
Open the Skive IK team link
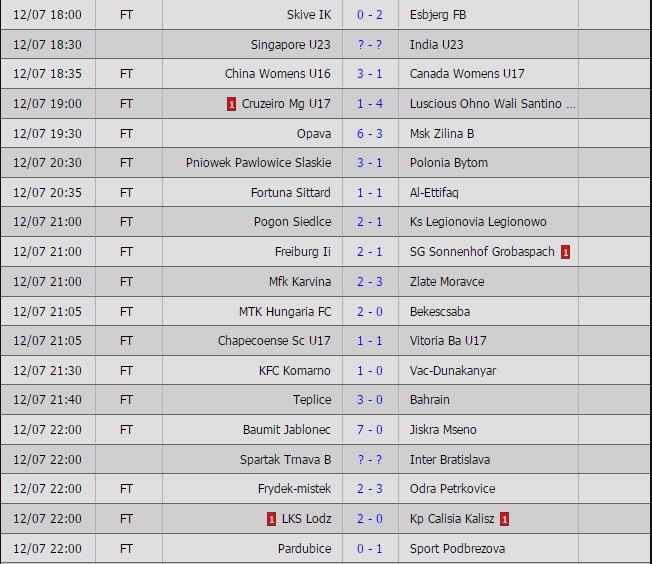coord(309,15)
